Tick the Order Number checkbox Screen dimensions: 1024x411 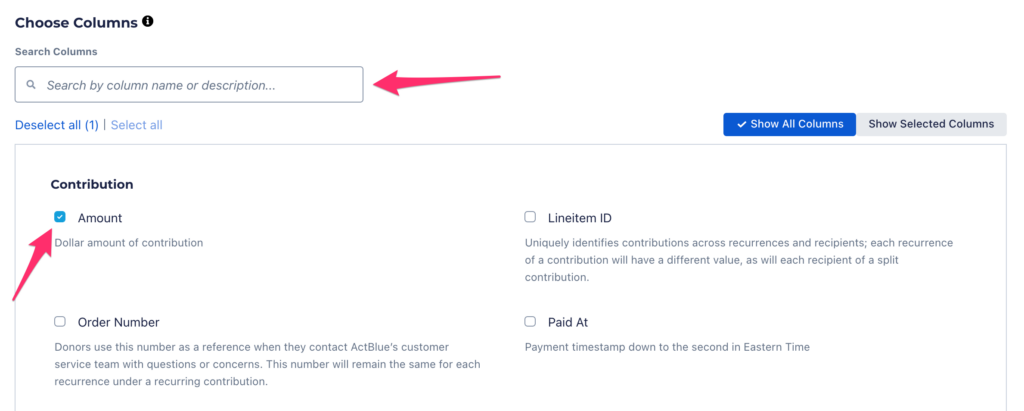(x=60, y=322)
